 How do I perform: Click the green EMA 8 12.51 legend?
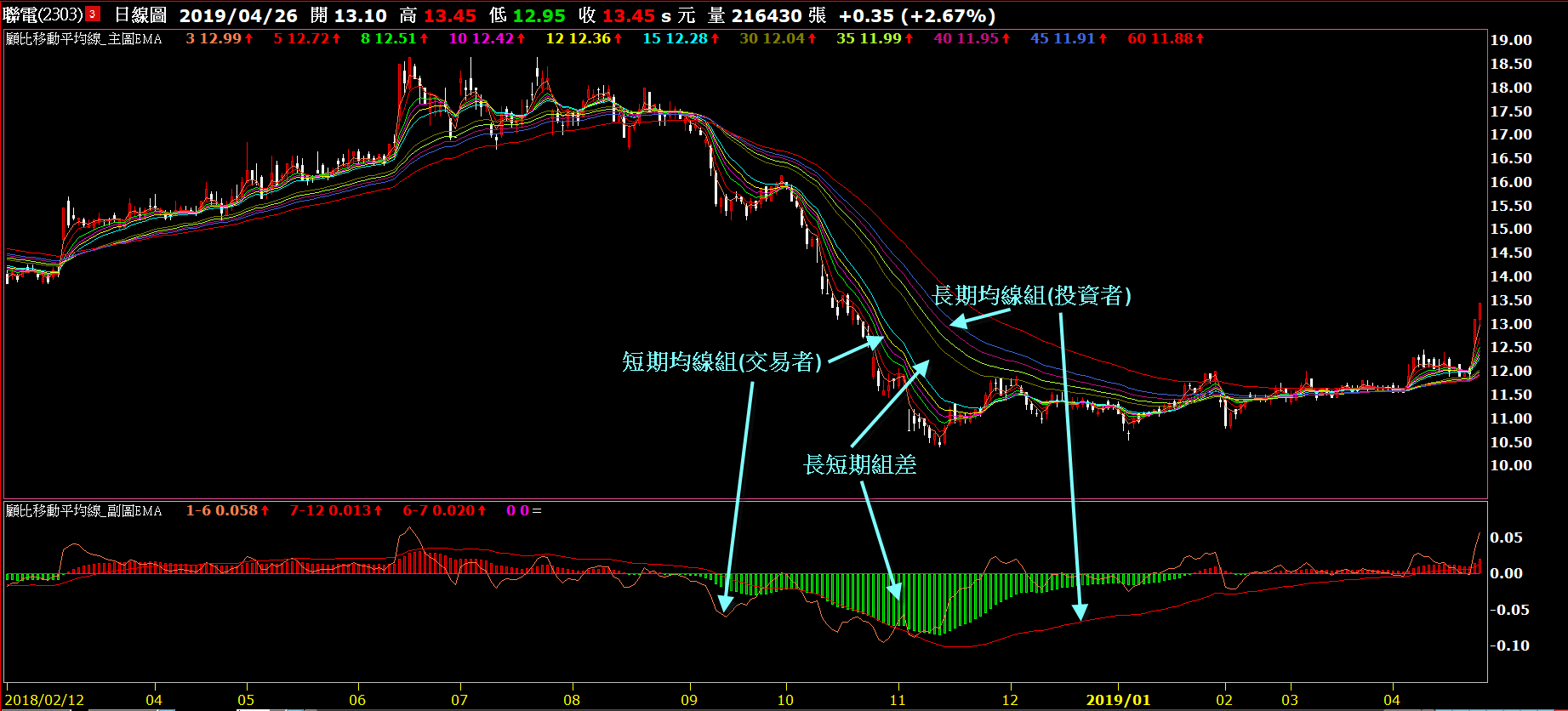(389, 39)
